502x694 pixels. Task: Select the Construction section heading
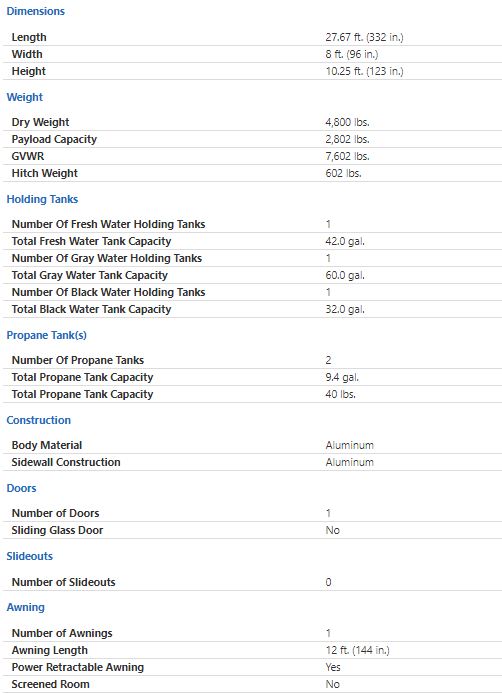tap(39, 420)
